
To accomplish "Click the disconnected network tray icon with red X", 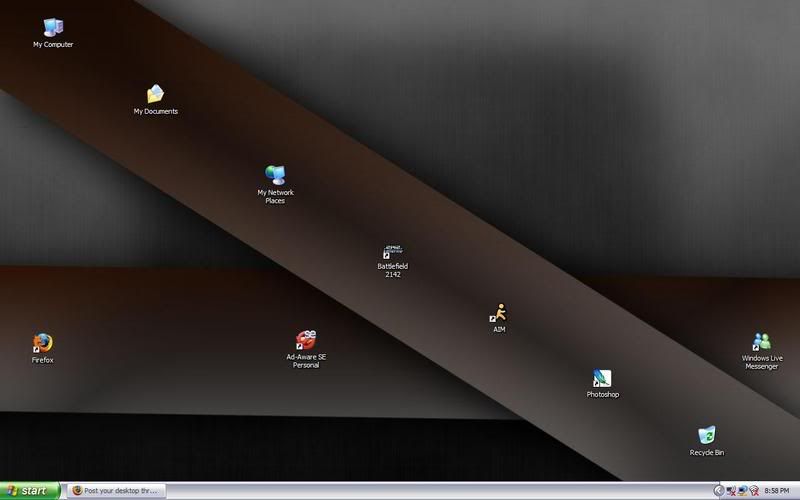I will (x=731, y=491).
